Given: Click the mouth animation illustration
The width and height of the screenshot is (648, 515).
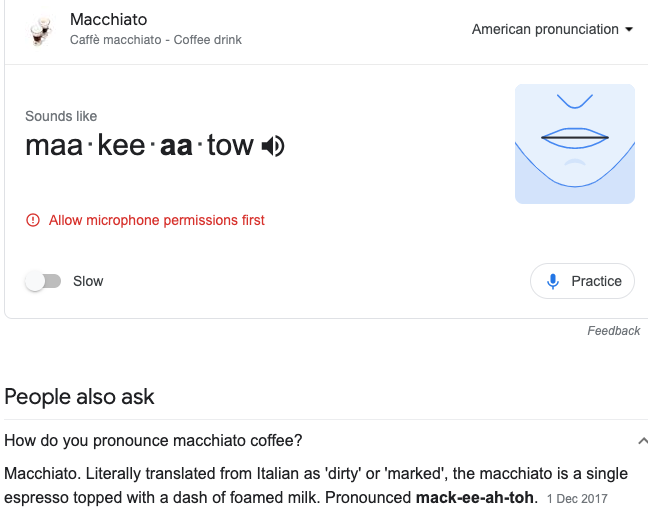Looking at the screenshot, I should coord(574,144).
